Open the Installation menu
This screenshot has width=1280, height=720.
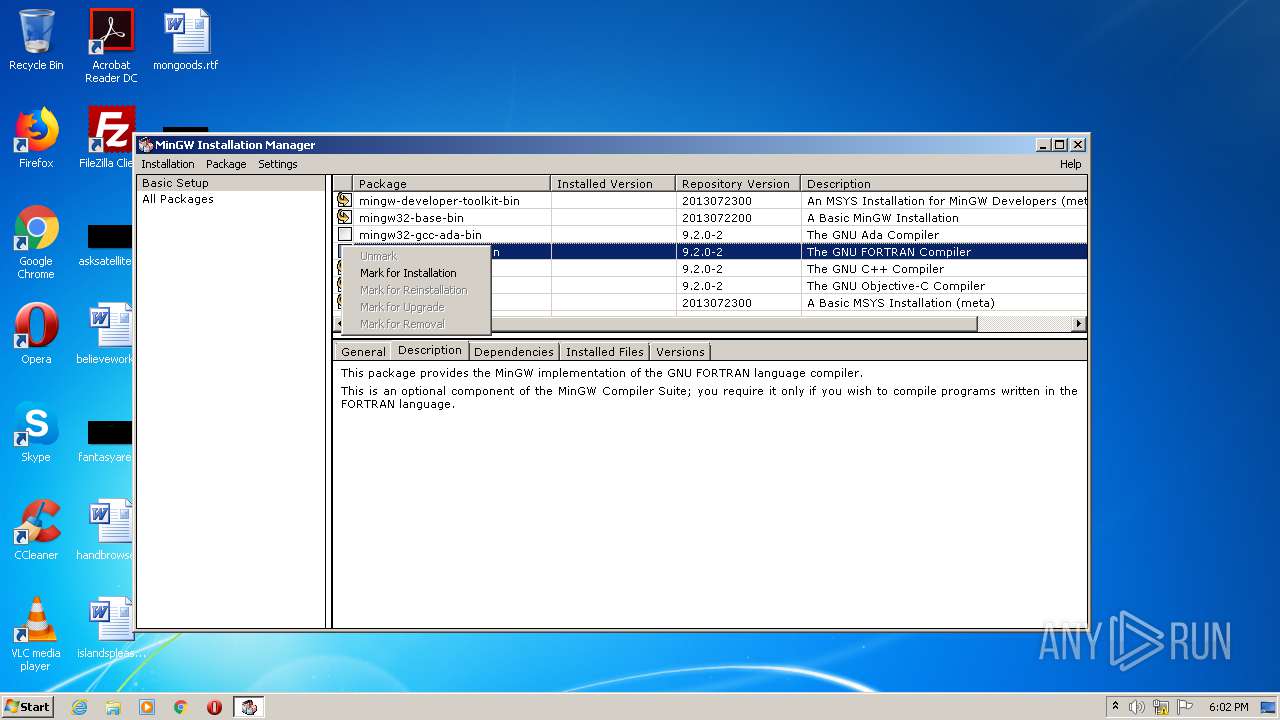click(168, 164)
